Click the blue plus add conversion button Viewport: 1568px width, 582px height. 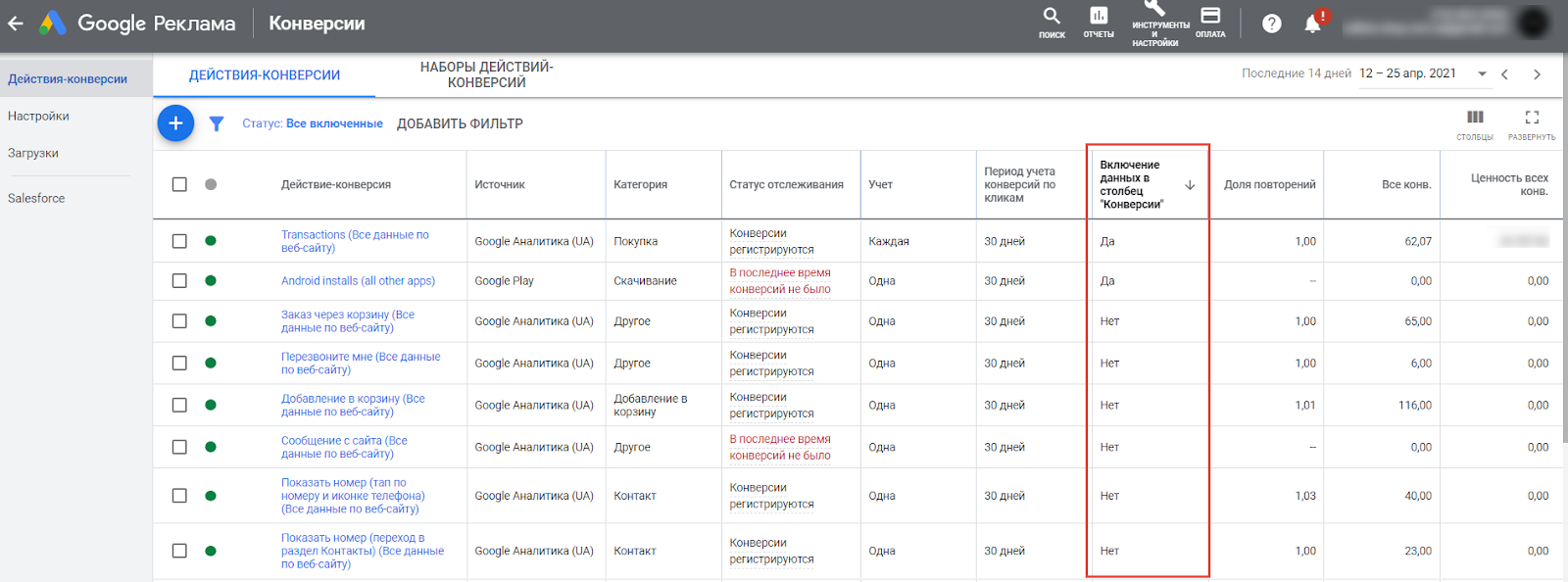[175, 123]
